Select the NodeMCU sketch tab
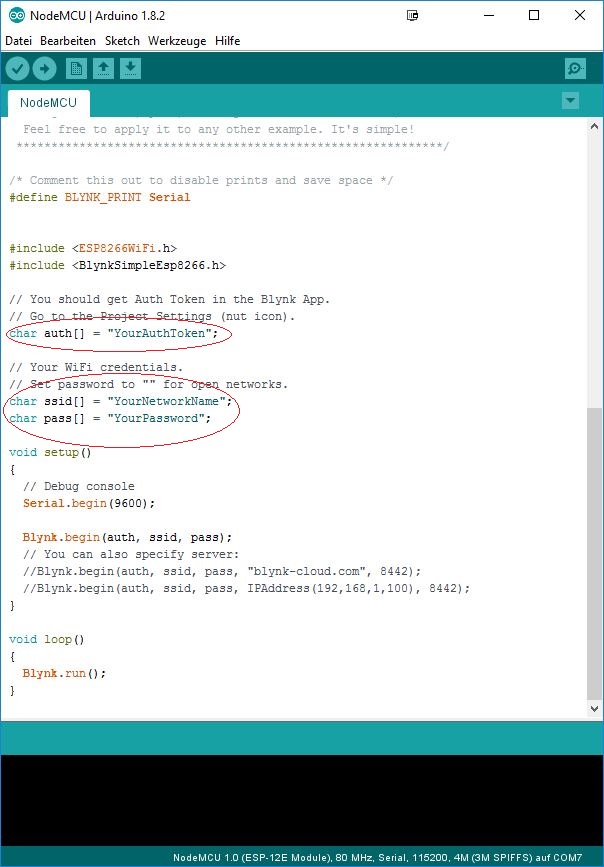Viewport: 604px width, 867px height. pos(49,103)
